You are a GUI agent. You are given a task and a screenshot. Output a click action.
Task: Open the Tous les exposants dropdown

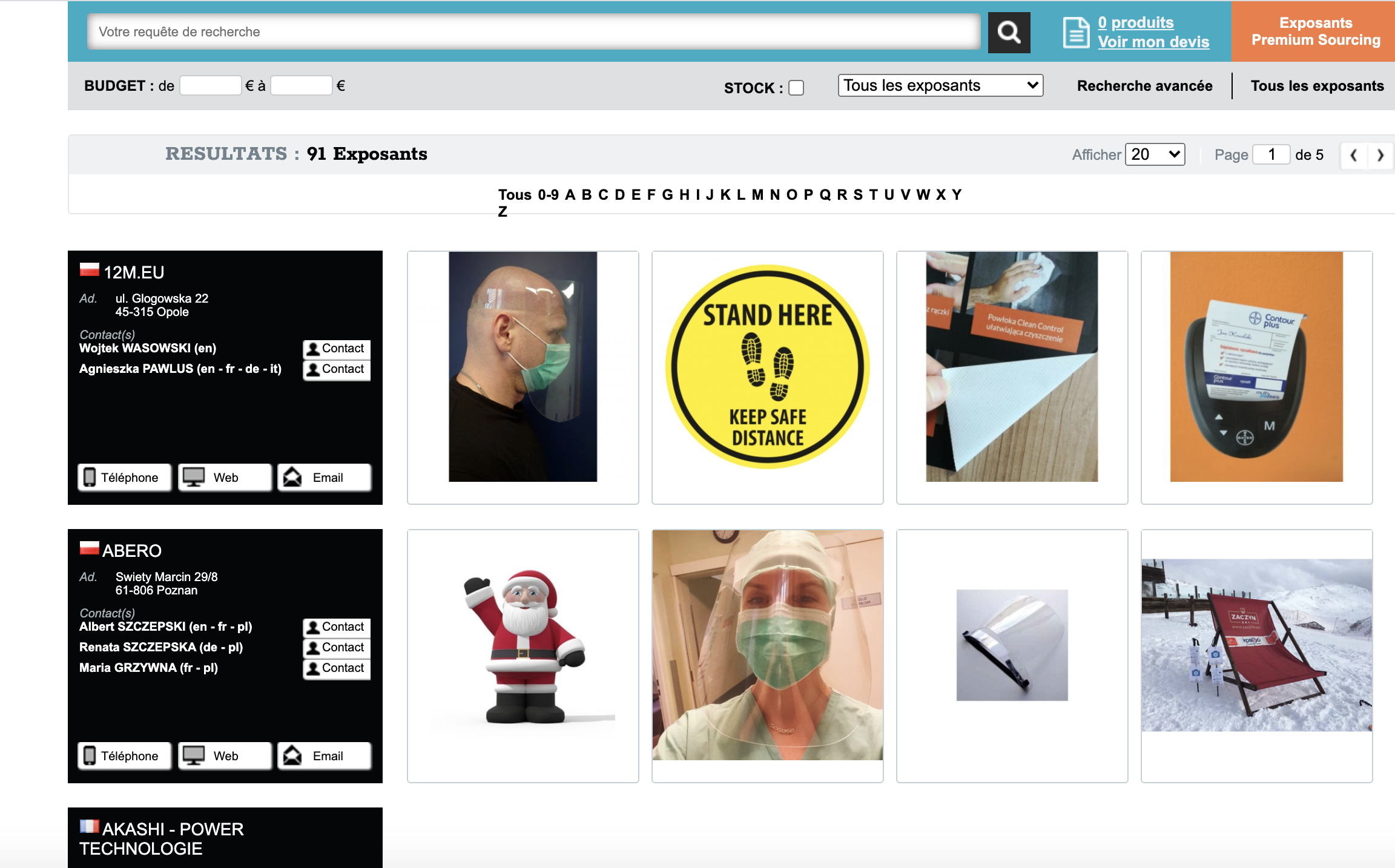(x=937, y=85)
